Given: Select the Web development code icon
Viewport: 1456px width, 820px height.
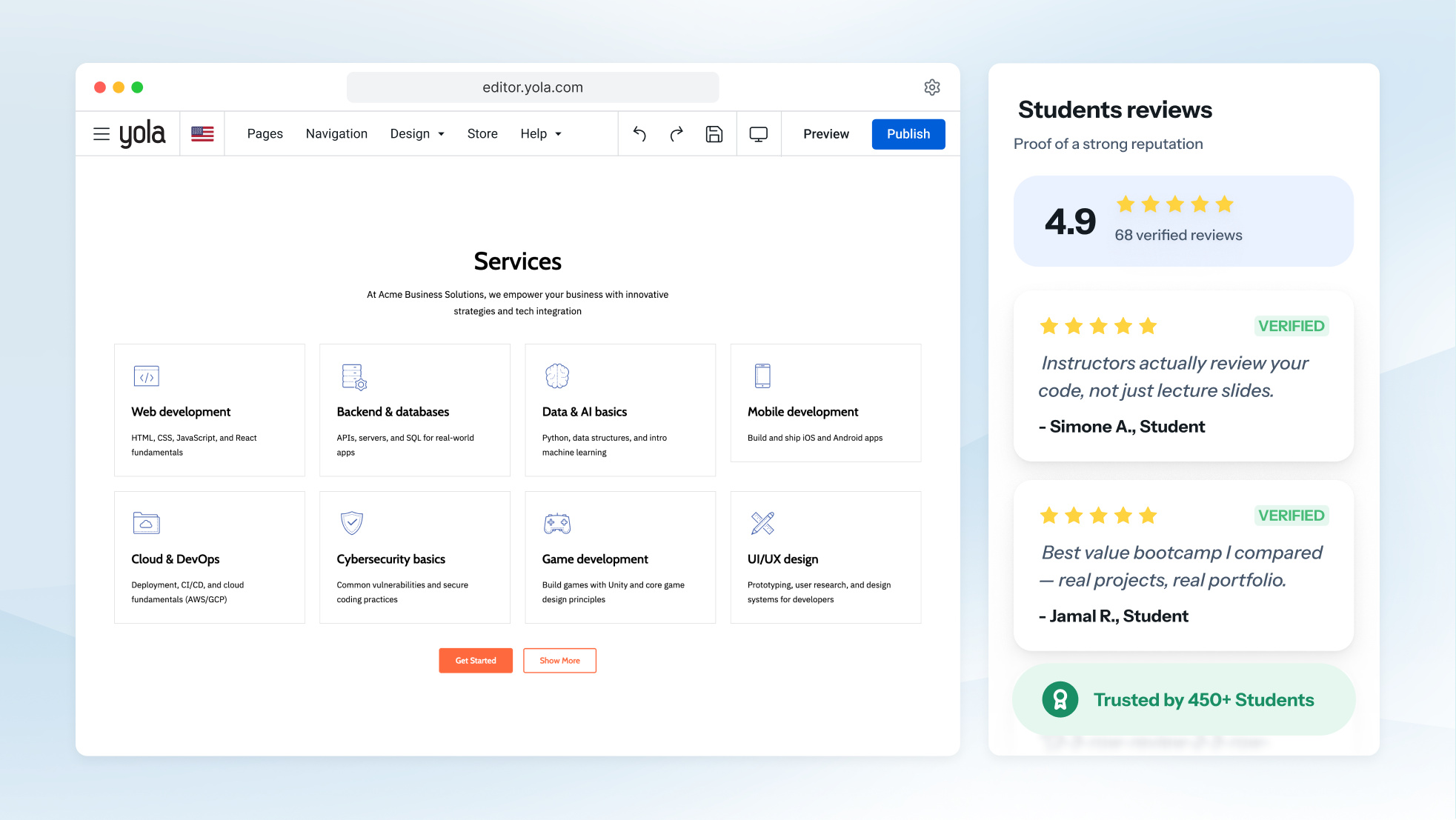Looking at the screenshot, I should (147, 376).
